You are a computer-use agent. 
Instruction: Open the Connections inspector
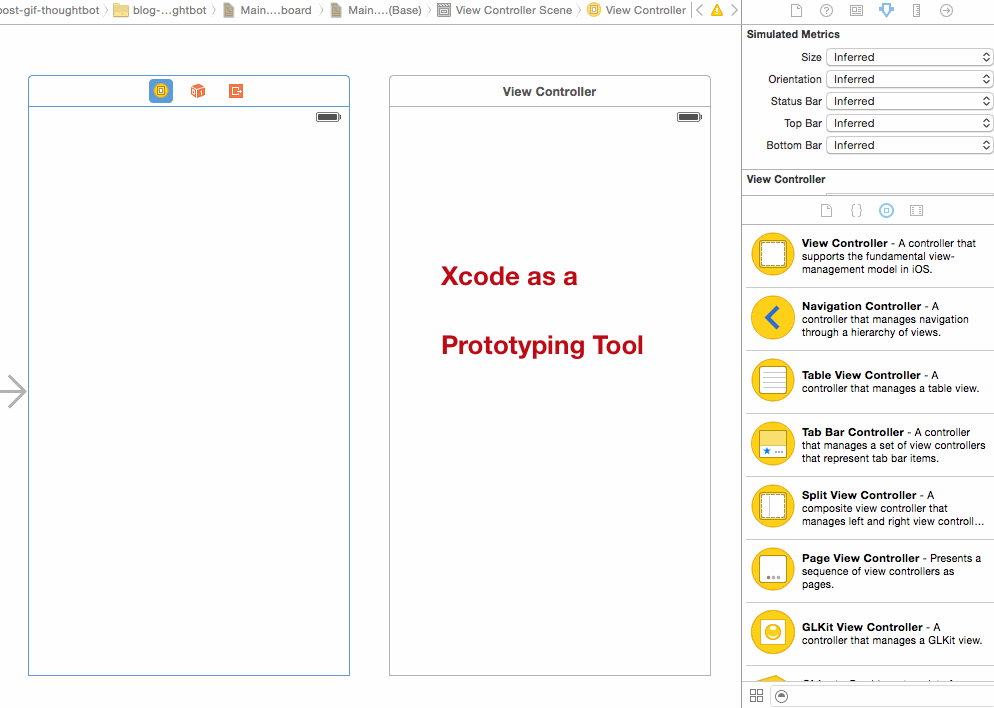[x=946, y=11]
